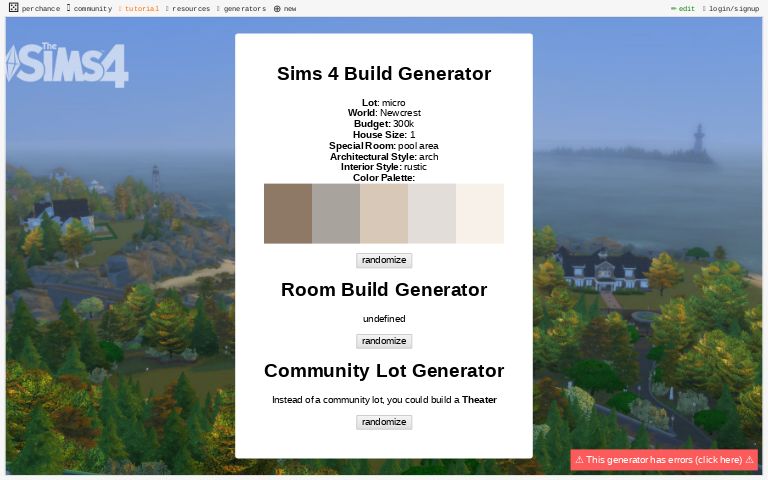Randomize the Room Build Generator

pyautogui.click(x=384, y=341)
